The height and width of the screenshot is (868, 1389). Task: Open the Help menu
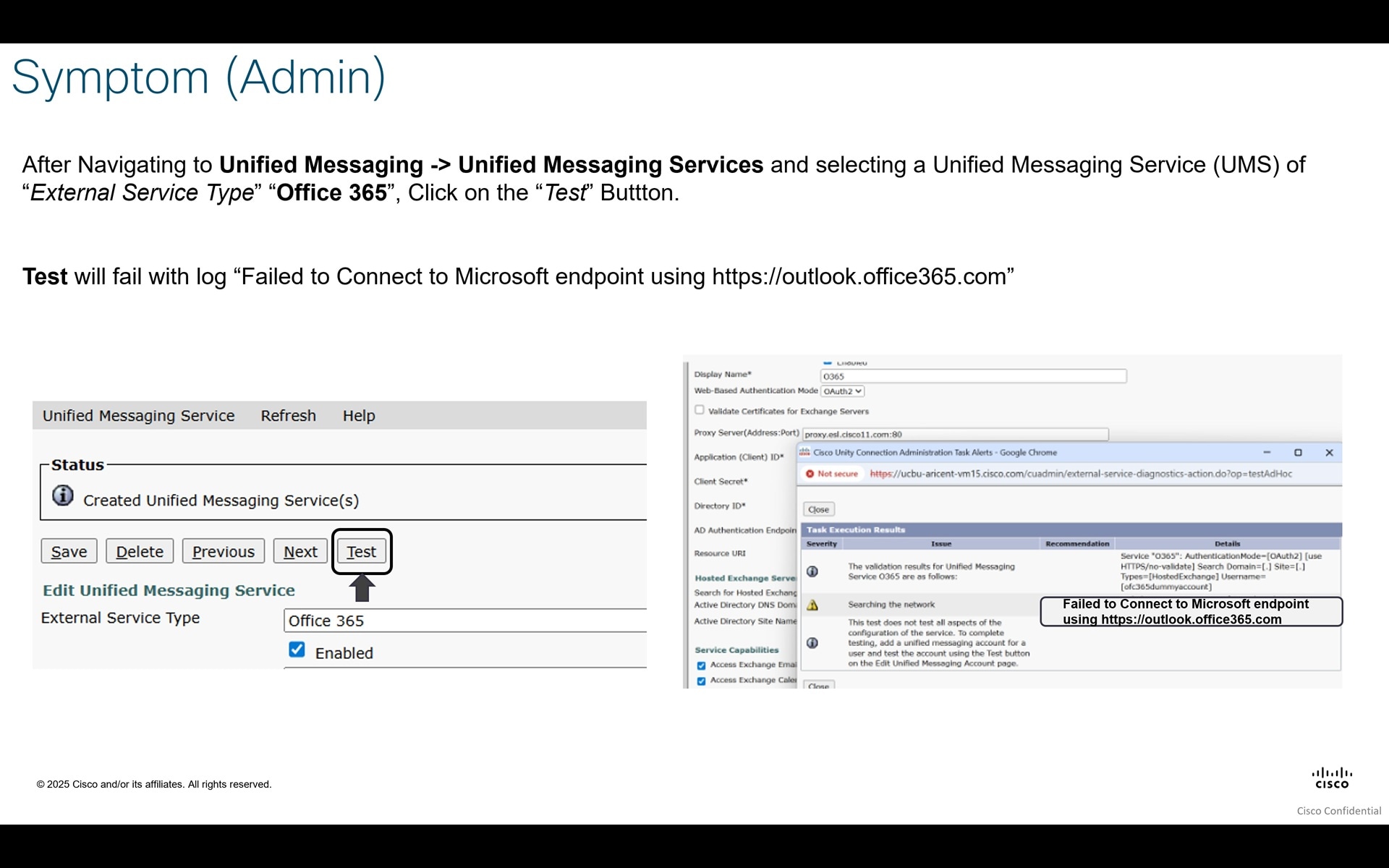(x=358, y=416)
